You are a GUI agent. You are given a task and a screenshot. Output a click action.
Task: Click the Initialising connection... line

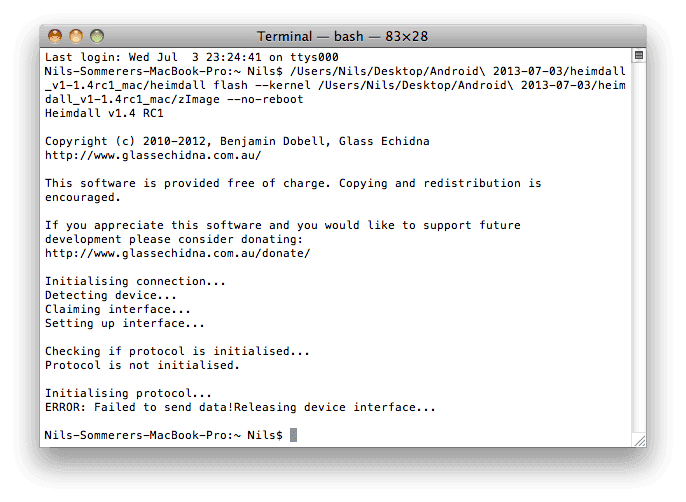click(135, 281)
